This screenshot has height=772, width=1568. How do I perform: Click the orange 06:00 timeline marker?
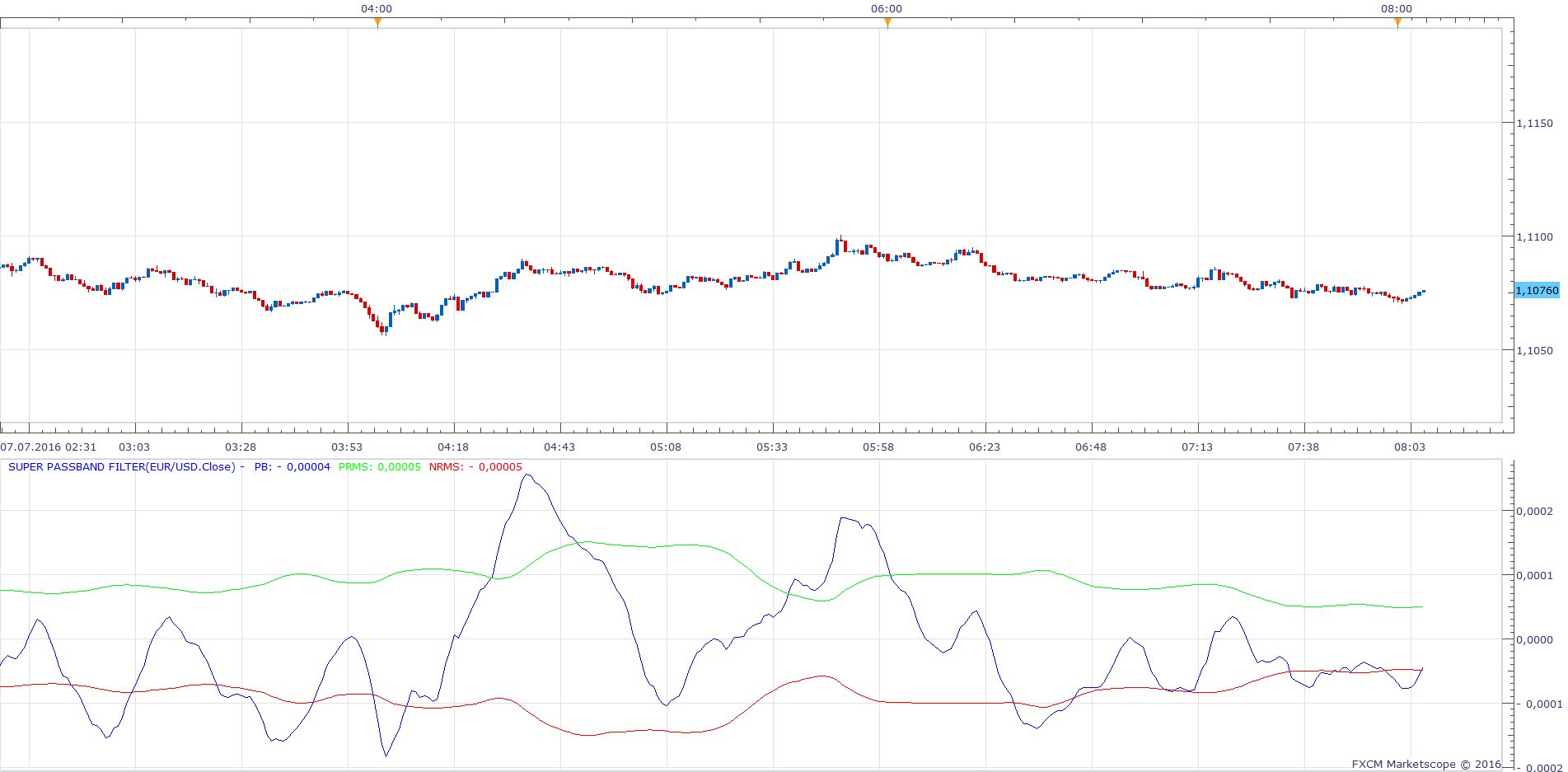[x=887, y=22]
